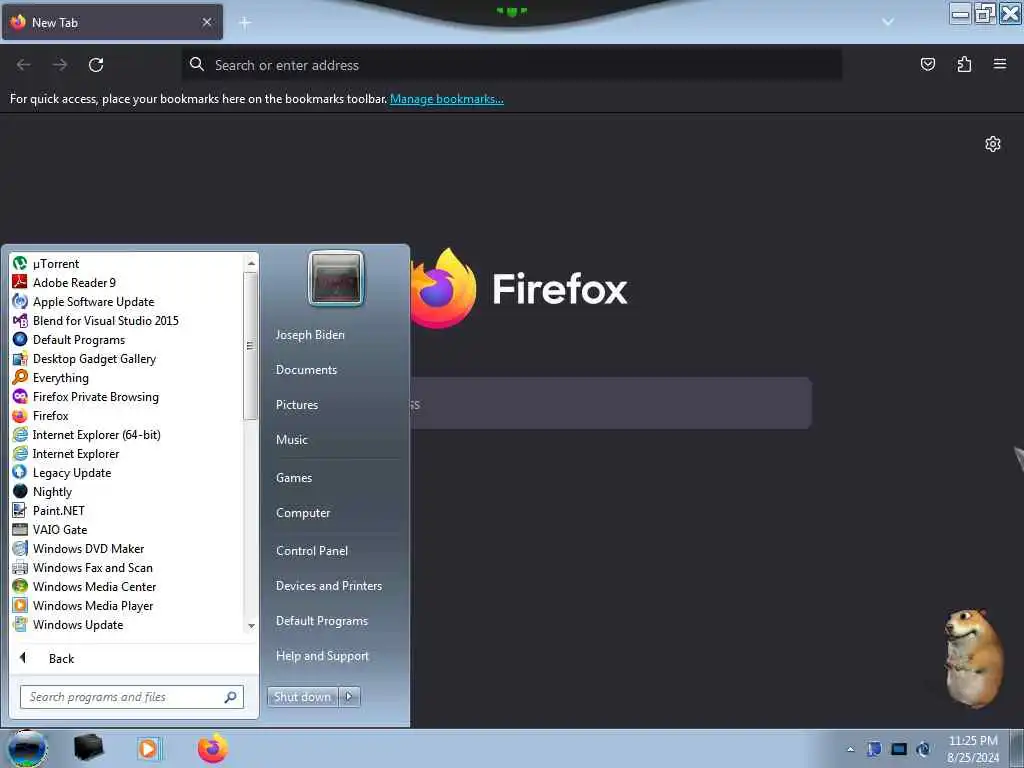Reload the current page

pos(96,65)
